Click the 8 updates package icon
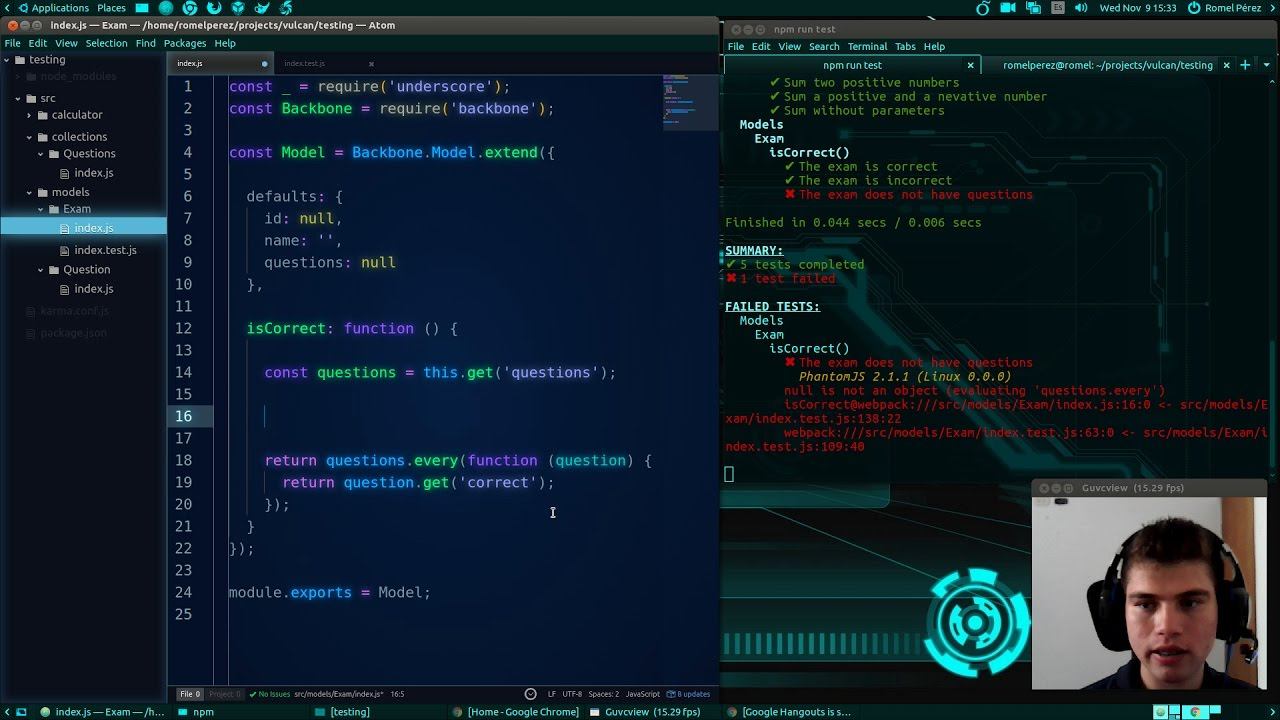This screenshot has height=720, width=1280. [689, 694]
